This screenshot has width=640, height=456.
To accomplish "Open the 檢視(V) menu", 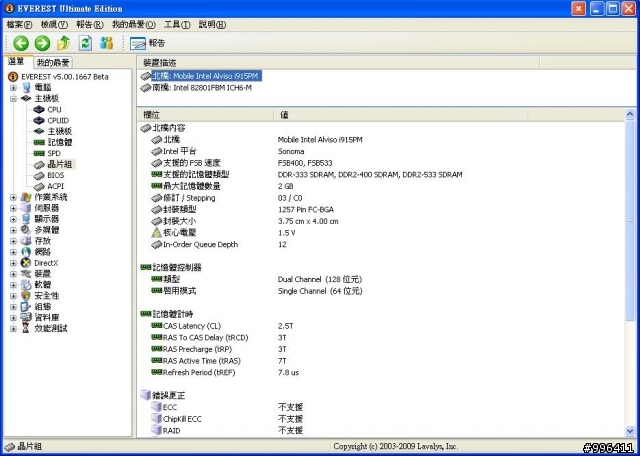I will point(54,24).
